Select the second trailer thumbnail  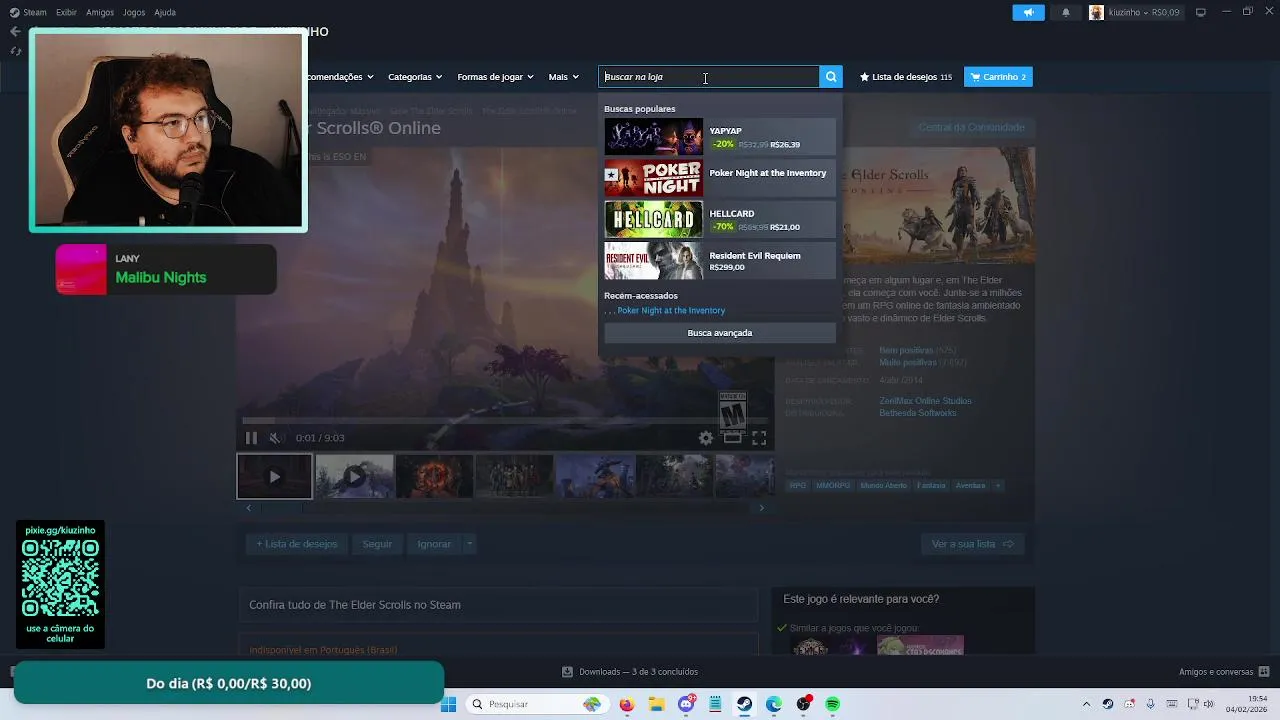pos(354,476)
